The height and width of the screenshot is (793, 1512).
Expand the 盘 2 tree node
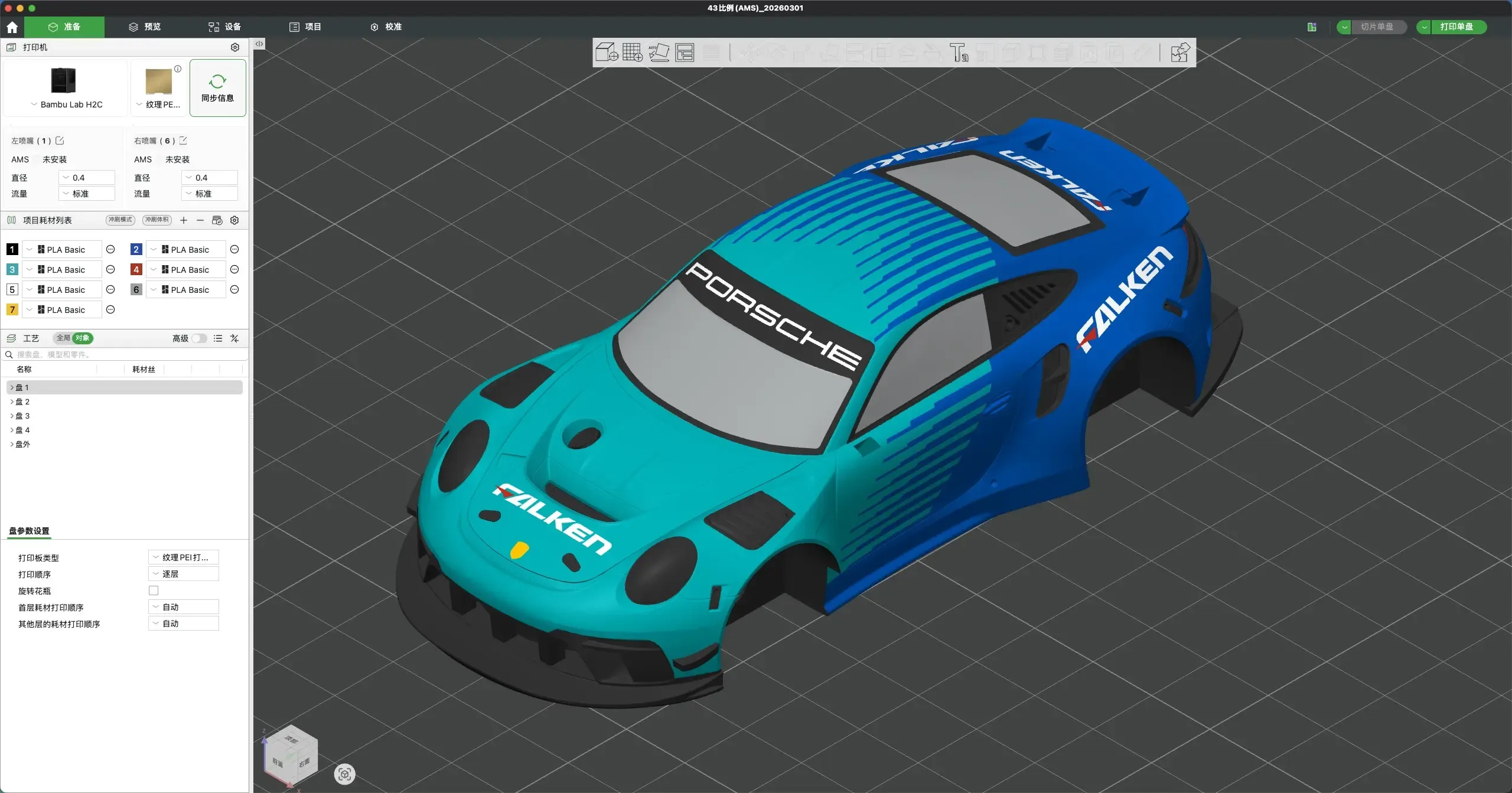click(x=12, y=402)
